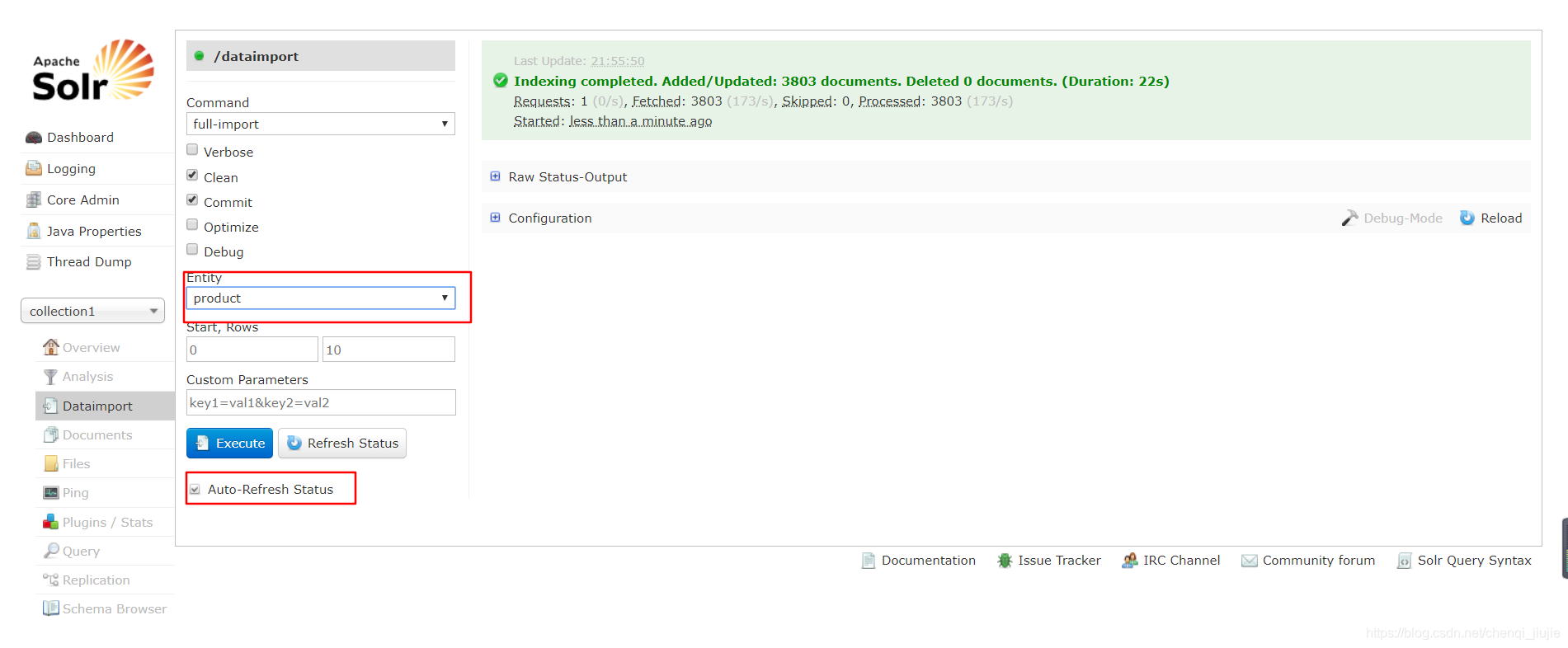Click the Documentation page icon in footer
Screen dimensions: 1568x648
pyautogui.click(x=869, y=561)
